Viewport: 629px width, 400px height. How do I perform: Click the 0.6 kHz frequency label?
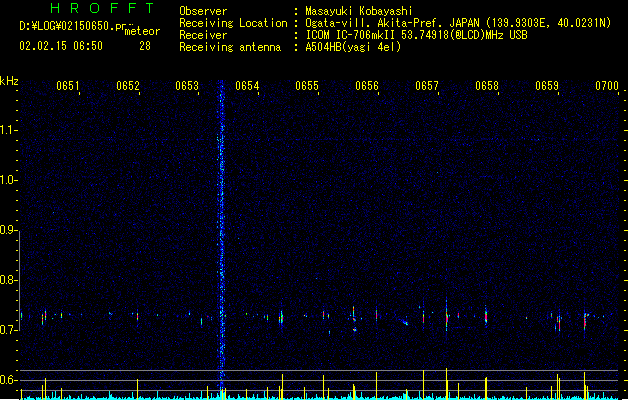click(8, 380)
